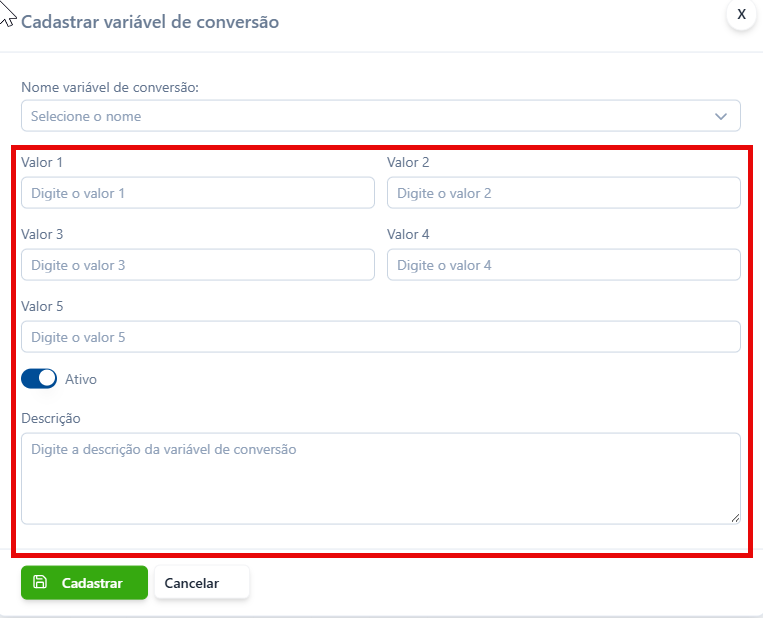Click the Cadastrar variável de conversão title
The width and height of the screenshot is (763, 618).
[150, 22]
